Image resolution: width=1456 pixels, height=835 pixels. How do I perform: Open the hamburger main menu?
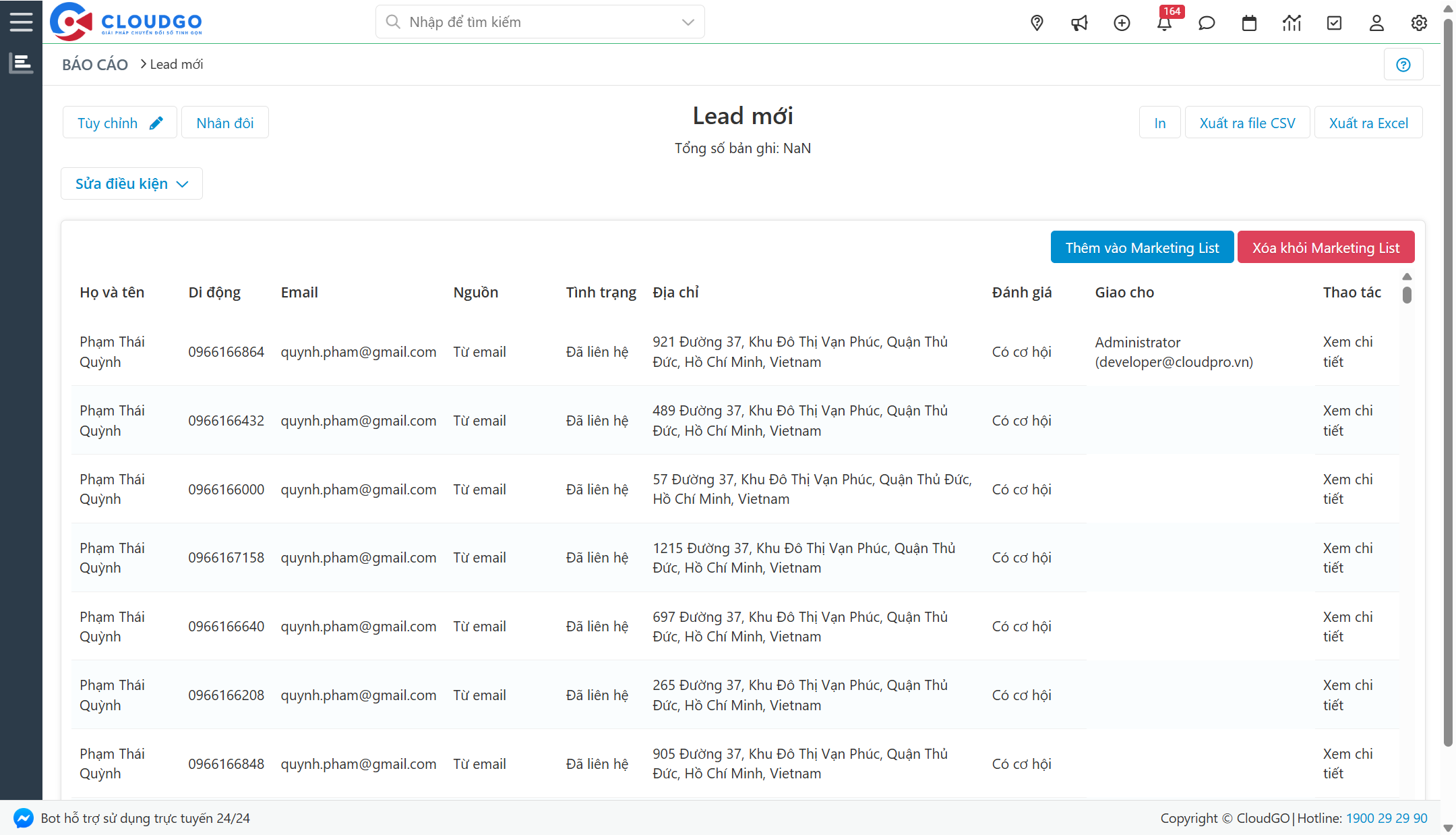coord(21,22)
